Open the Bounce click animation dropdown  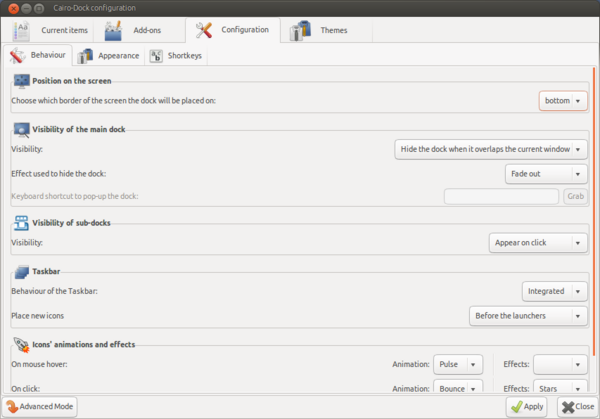(x=458, y=386)
